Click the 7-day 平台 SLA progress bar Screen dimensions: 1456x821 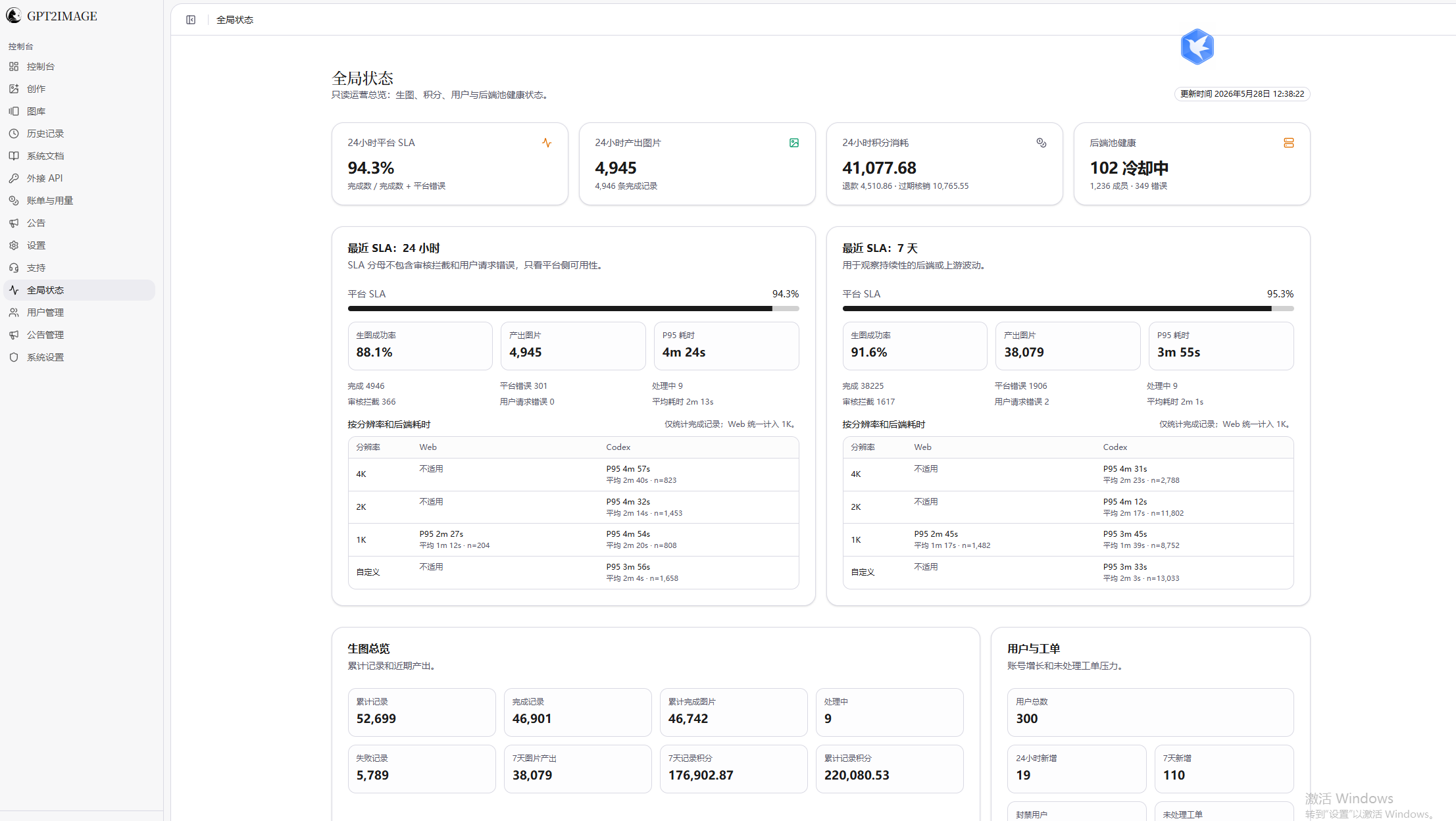pyautogui.click(x=1068, y=309)
